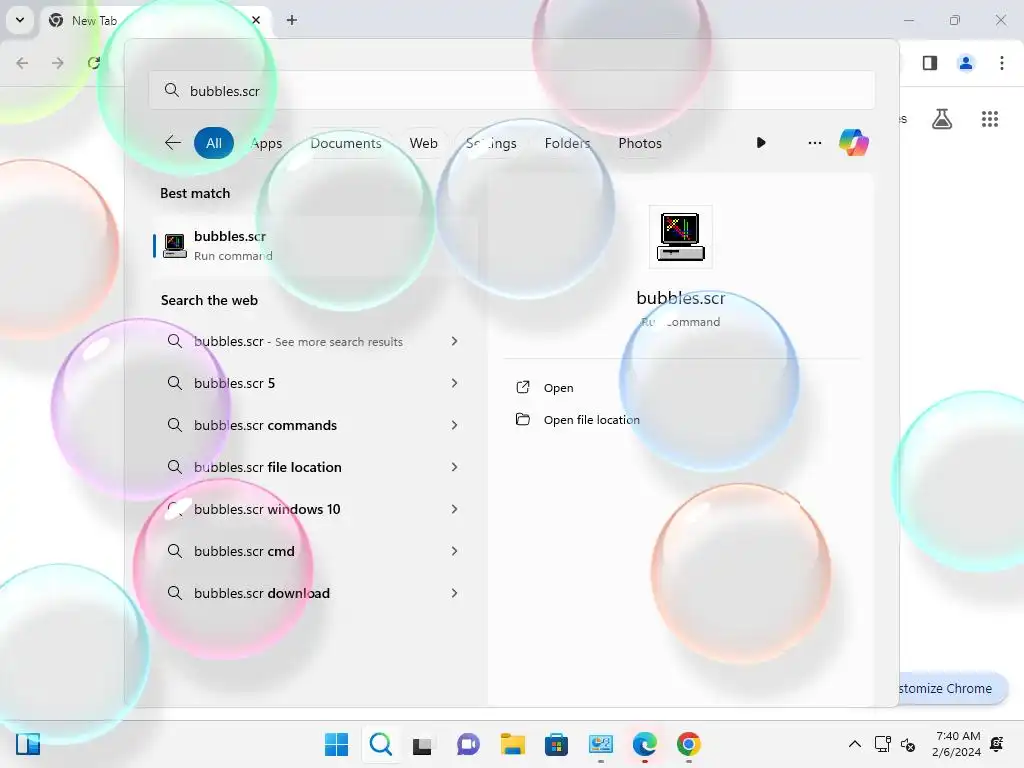The image size is (1024, 768).
Task: Open search panel more options ellipsis
Action: [814, 143]
